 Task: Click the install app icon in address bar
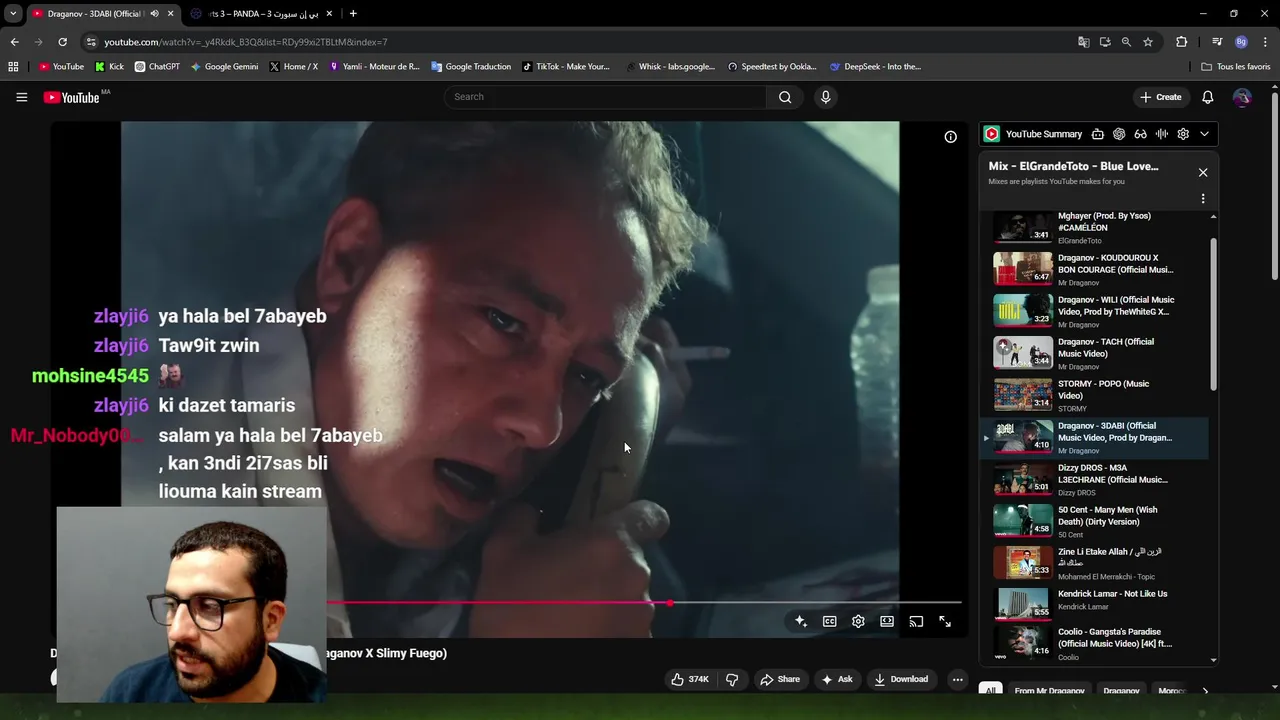pos(1105,42)
